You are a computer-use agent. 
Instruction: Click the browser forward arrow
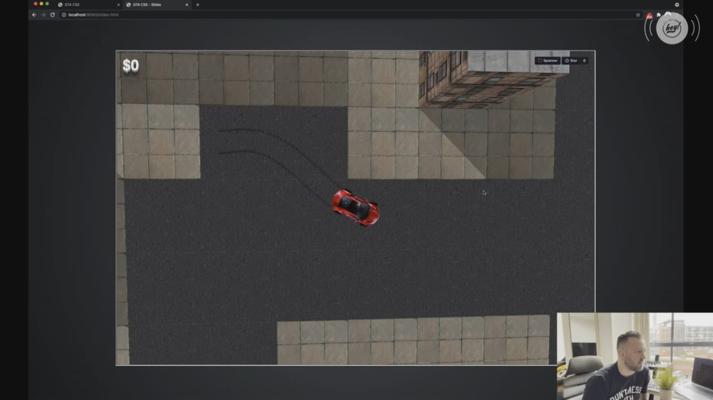pyautogui.click(x=43, y=15)
